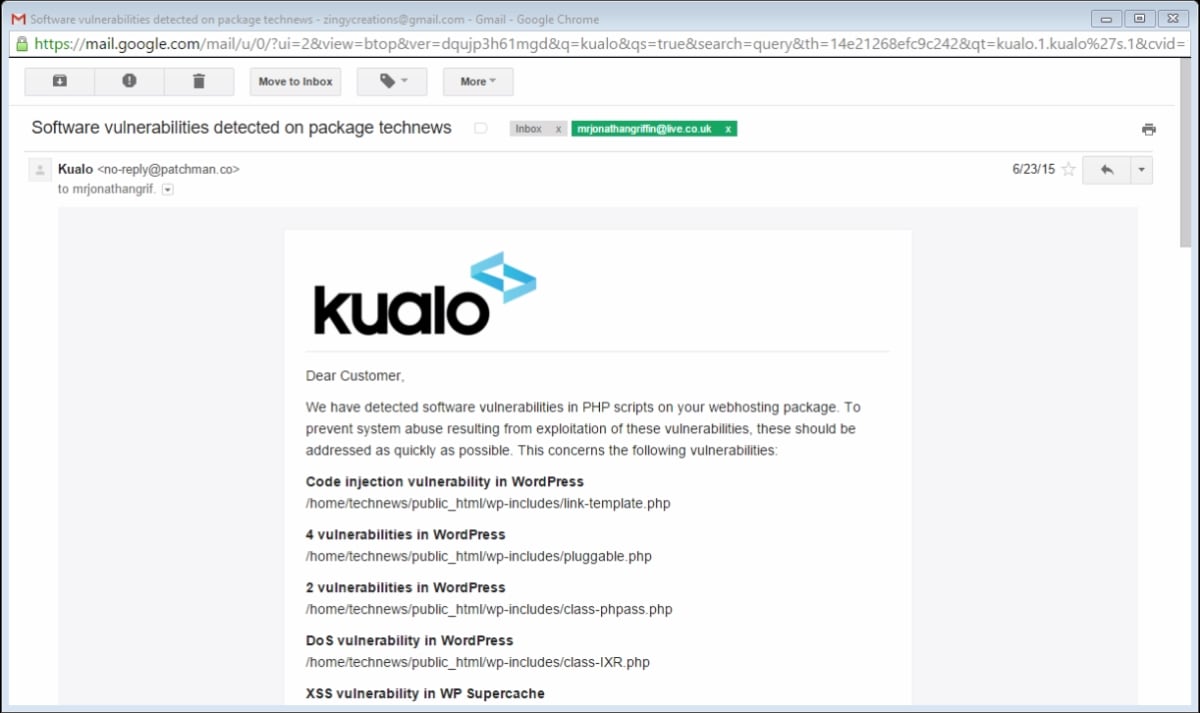Screen dimensions: 1200x713
Task: Click the link-template.php file path
Action: [x=488, y=503]
